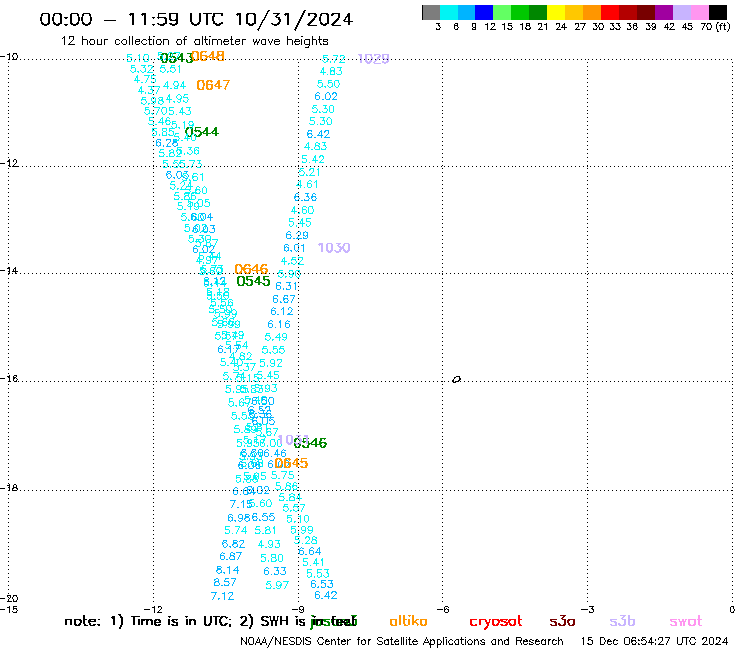Click the wave height value '5.92'
740x650 pixels.
(x=271, y=363)
